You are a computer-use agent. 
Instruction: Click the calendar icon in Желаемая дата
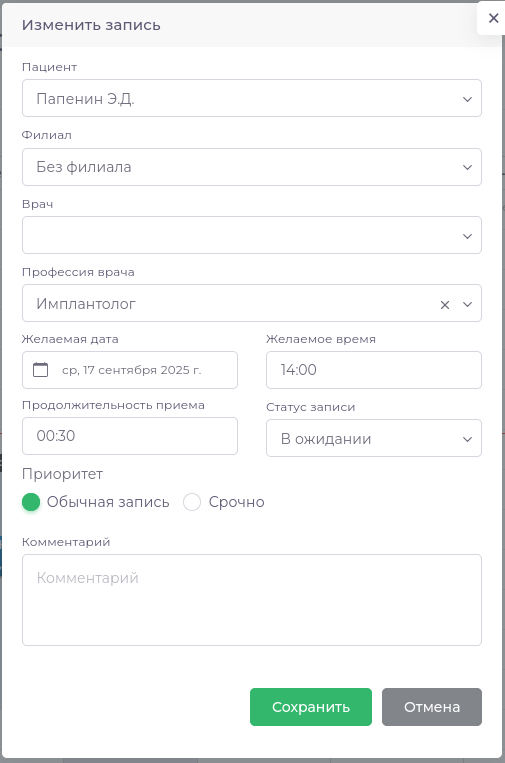[40, 370]
